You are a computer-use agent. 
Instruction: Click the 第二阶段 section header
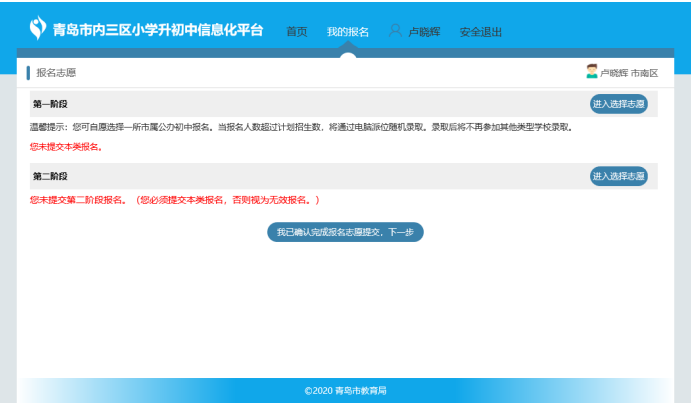coord(50,176)
